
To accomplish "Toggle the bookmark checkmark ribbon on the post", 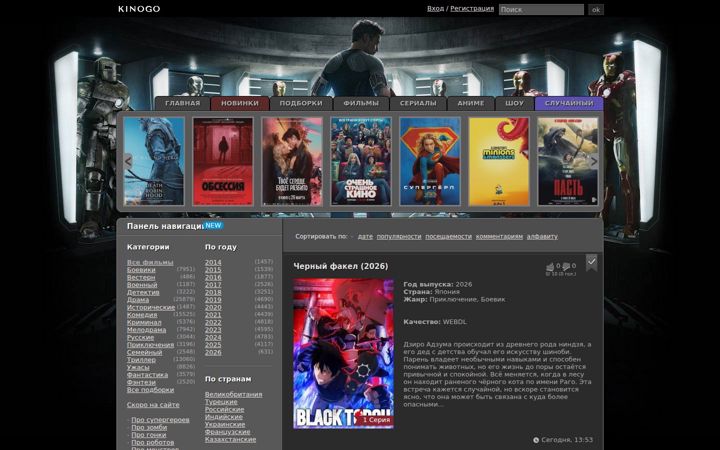I will coord(591,262).
